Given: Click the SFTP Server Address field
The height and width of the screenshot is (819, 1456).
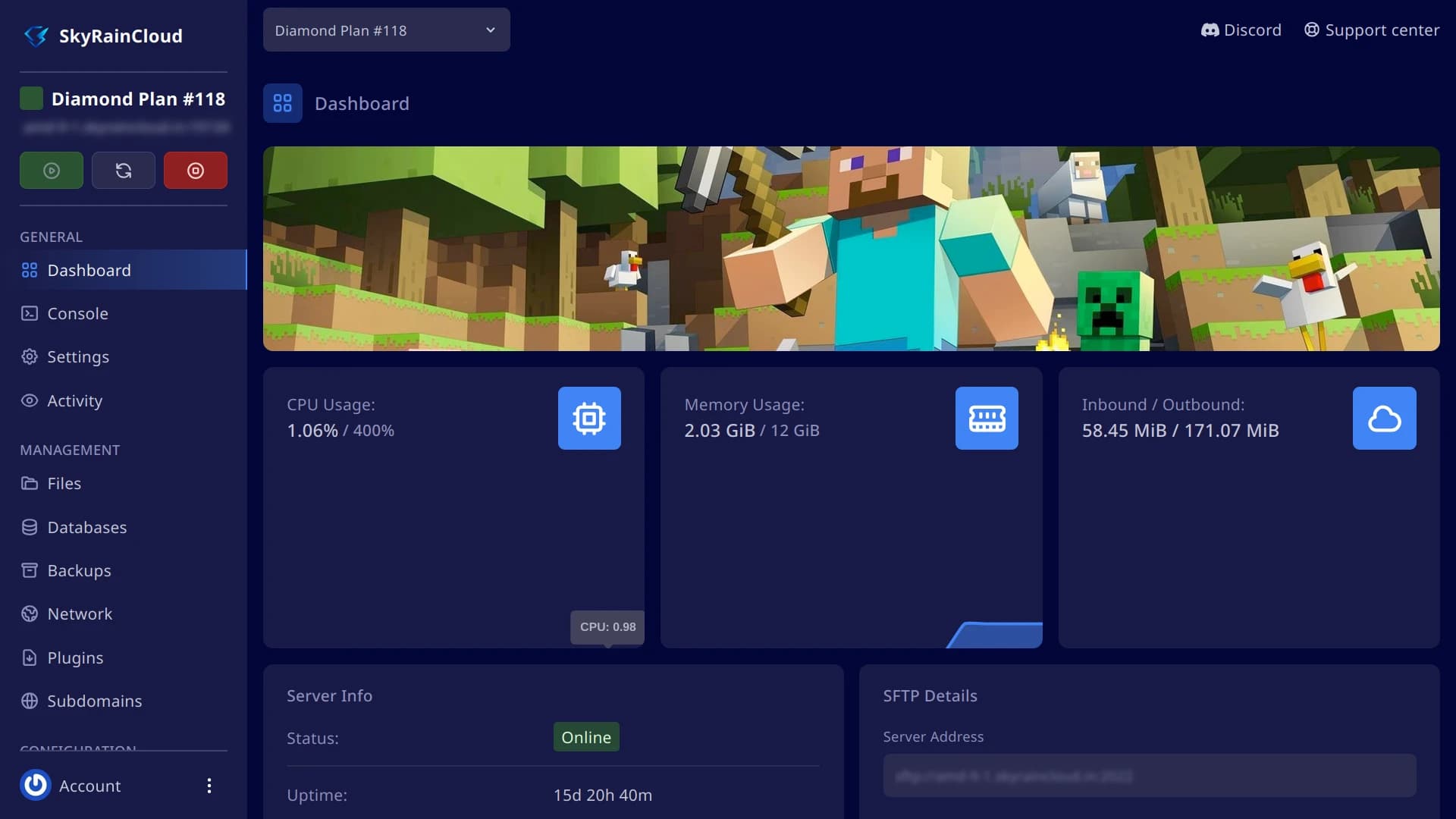Looking at the screenshot, I should click(1150, 776).
